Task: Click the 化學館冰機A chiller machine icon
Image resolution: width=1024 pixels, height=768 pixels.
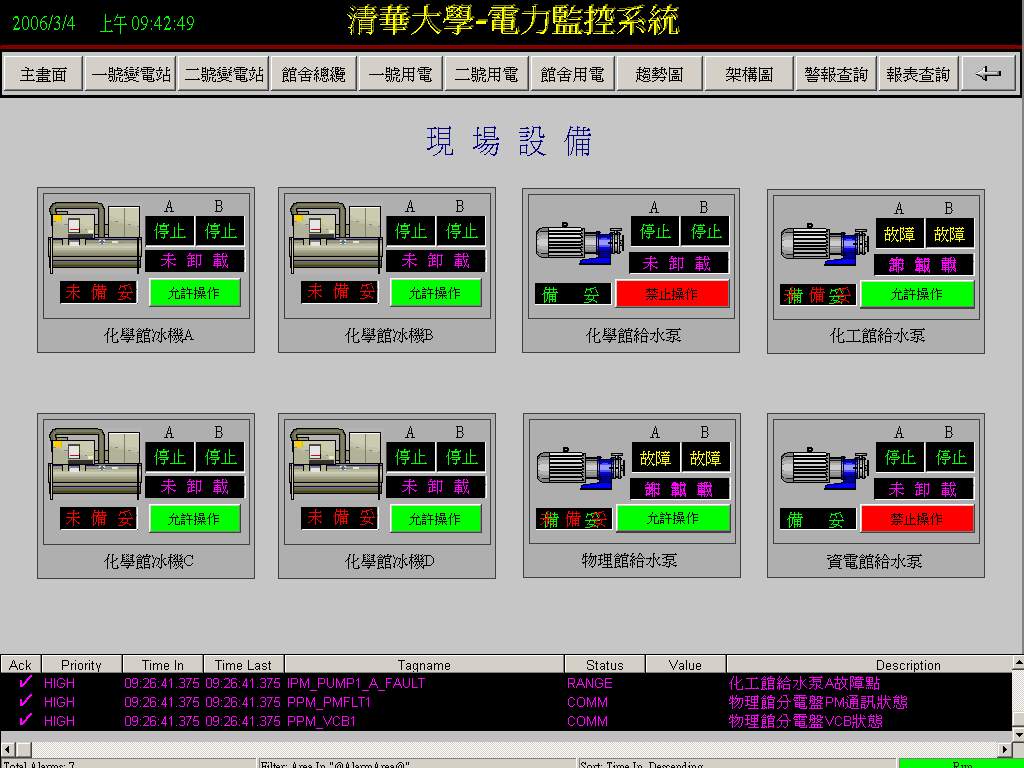Action: 95,236
